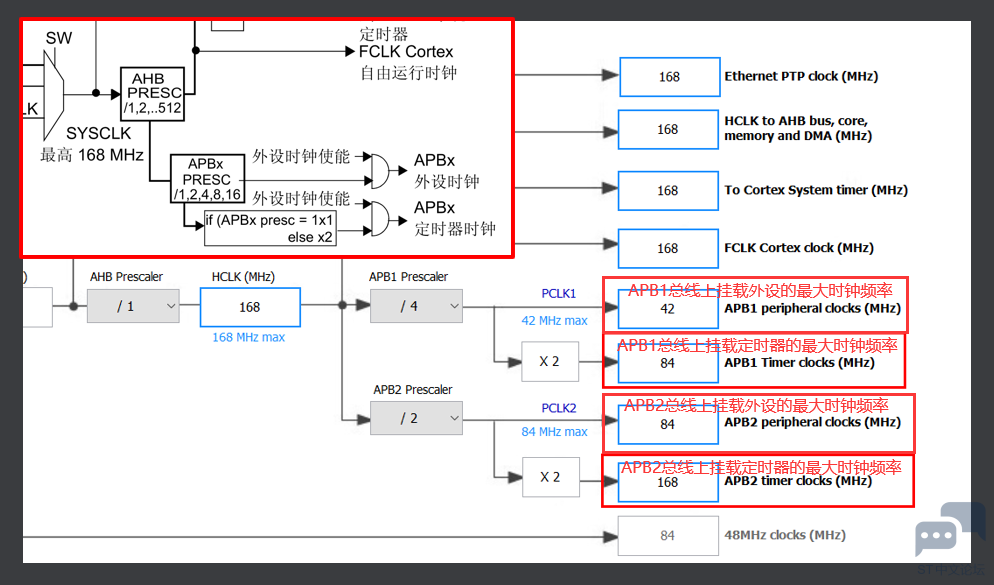Click the APB2 timer clocks 168 box

tap(668, 482)
